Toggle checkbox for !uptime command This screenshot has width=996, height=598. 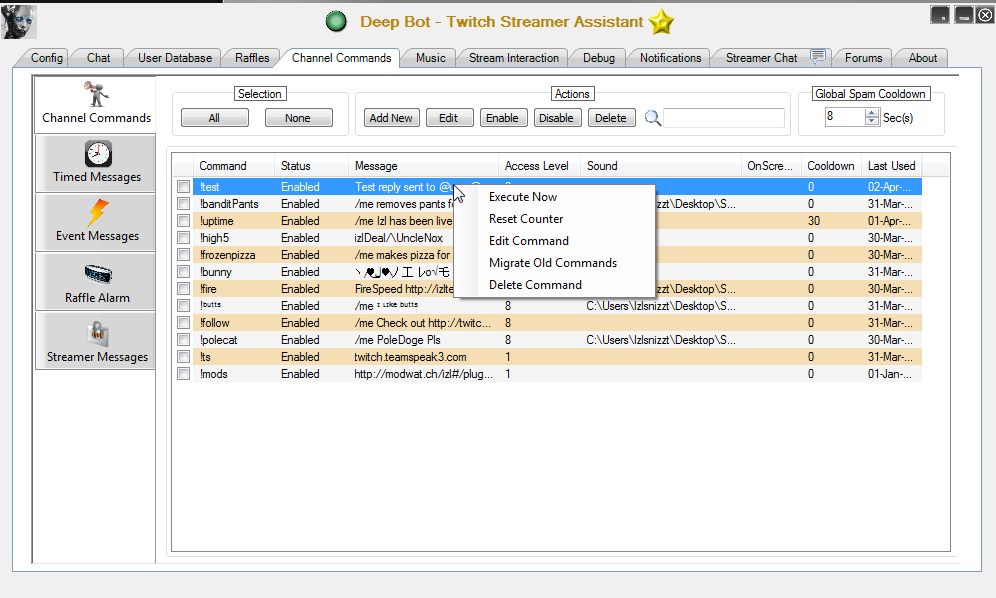[184, 221]
